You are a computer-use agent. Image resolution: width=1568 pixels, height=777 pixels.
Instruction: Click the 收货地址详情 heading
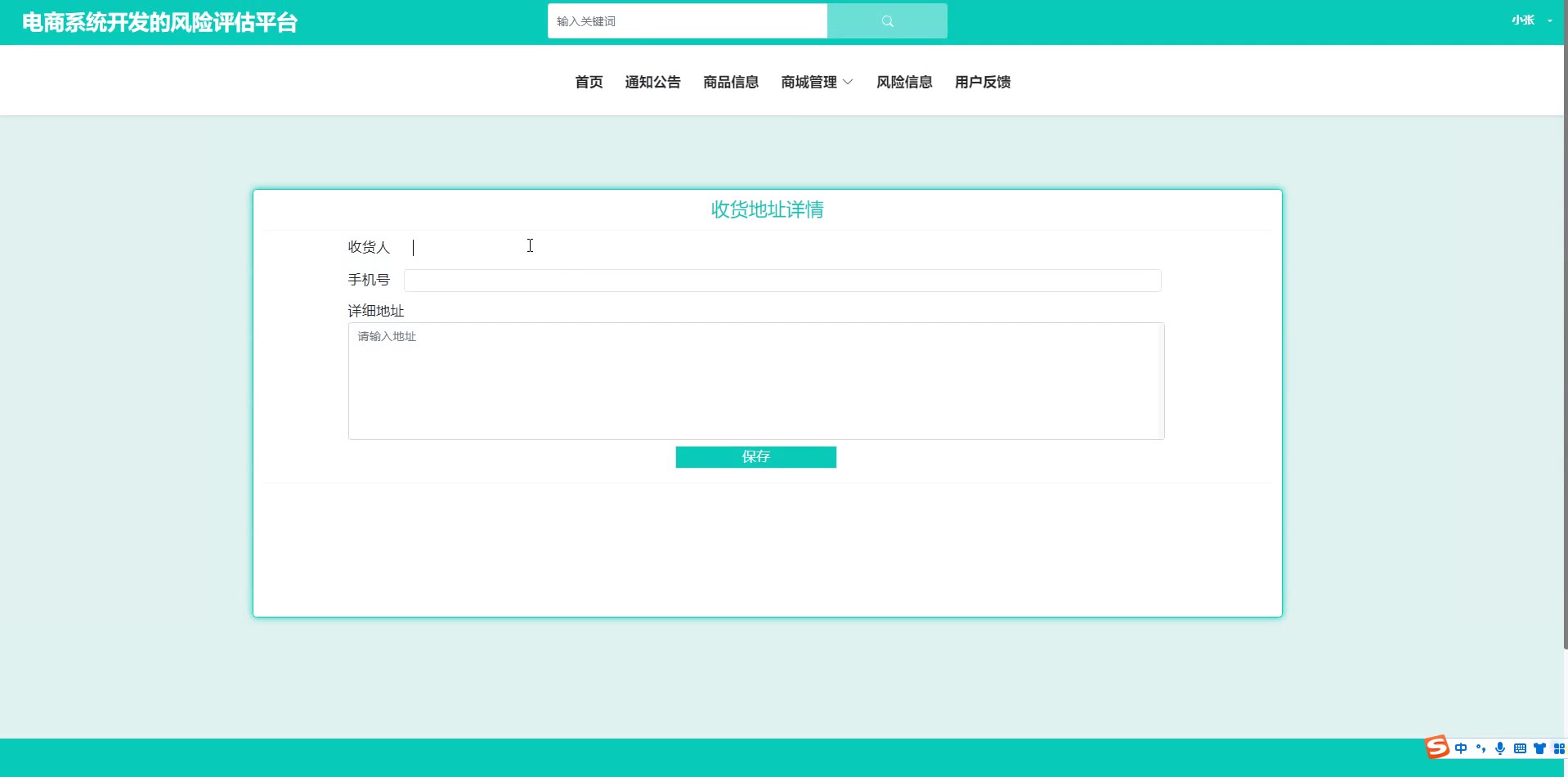767,210
